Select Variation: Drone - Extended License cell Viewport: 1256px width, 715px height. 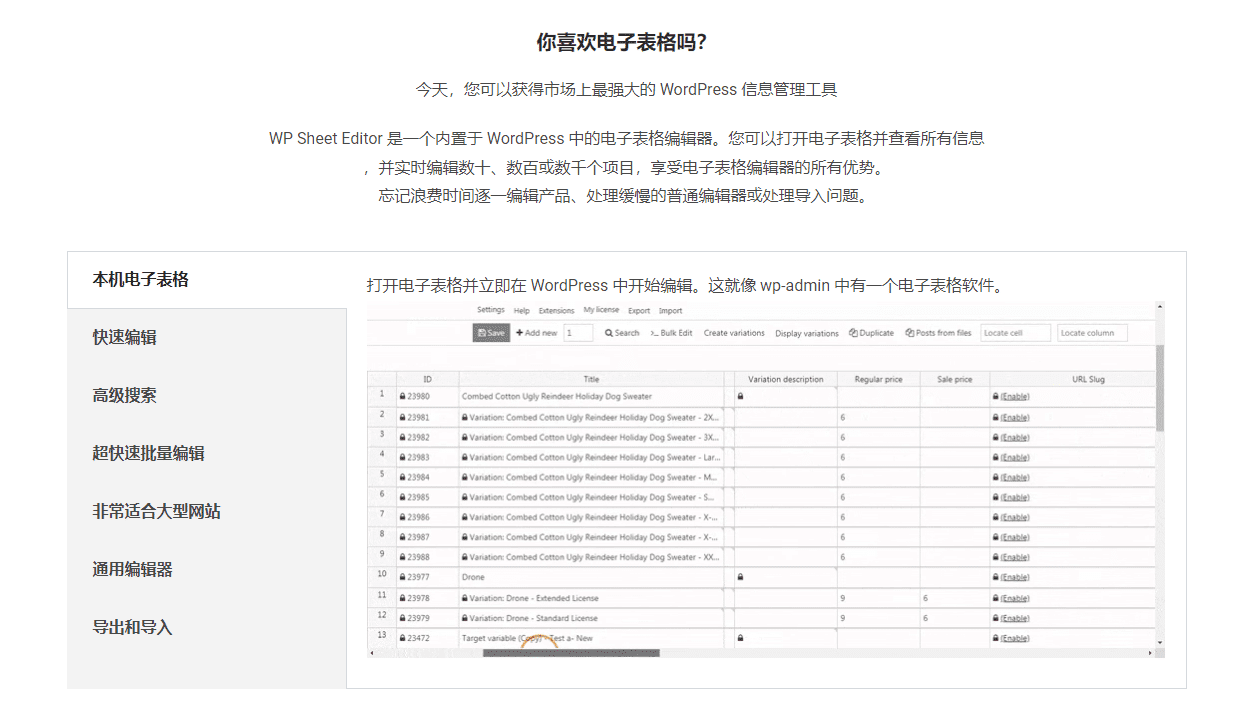[591, 598]
